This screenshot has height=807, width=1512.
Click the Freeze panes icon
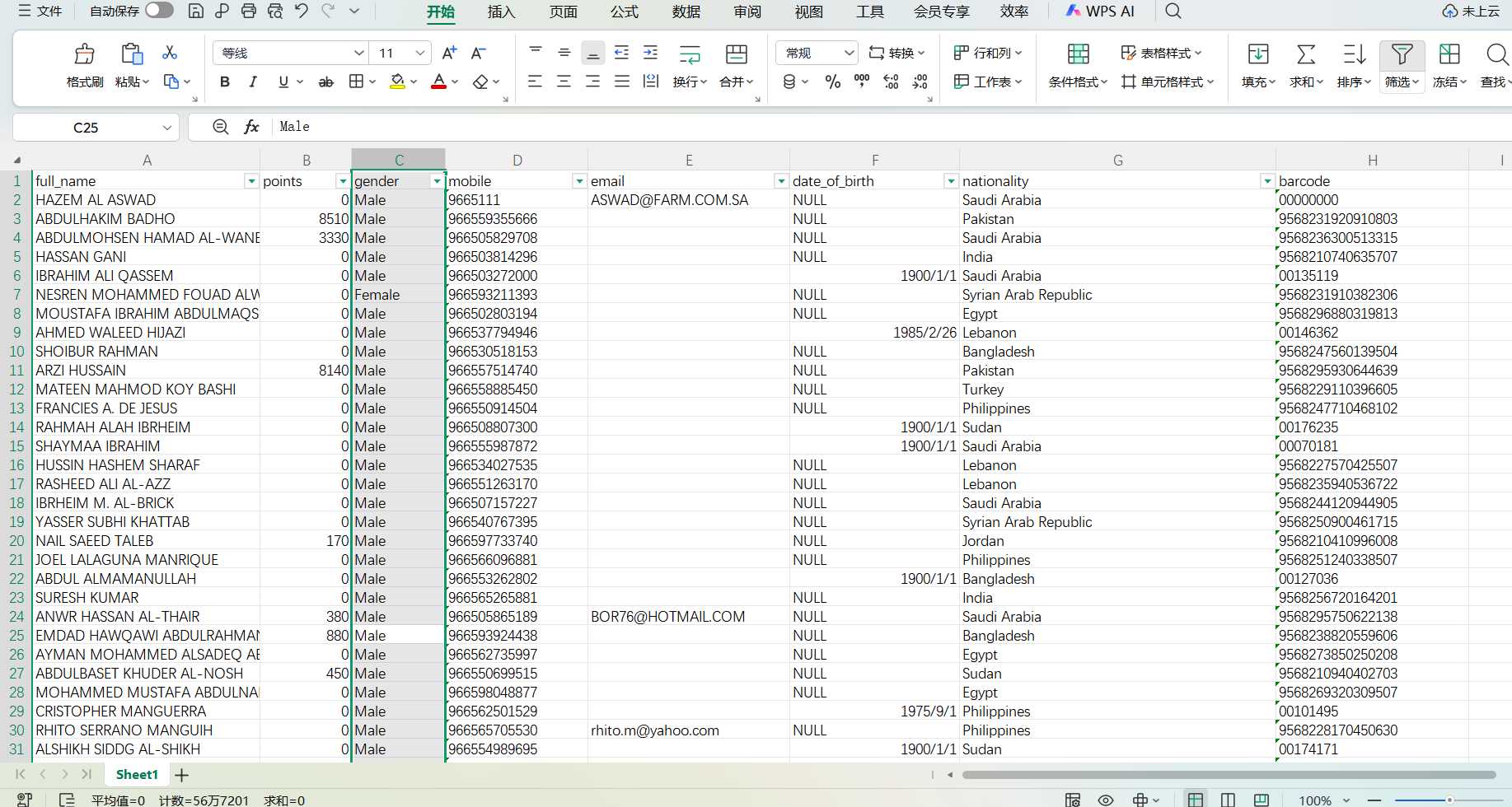point(1449,54)
